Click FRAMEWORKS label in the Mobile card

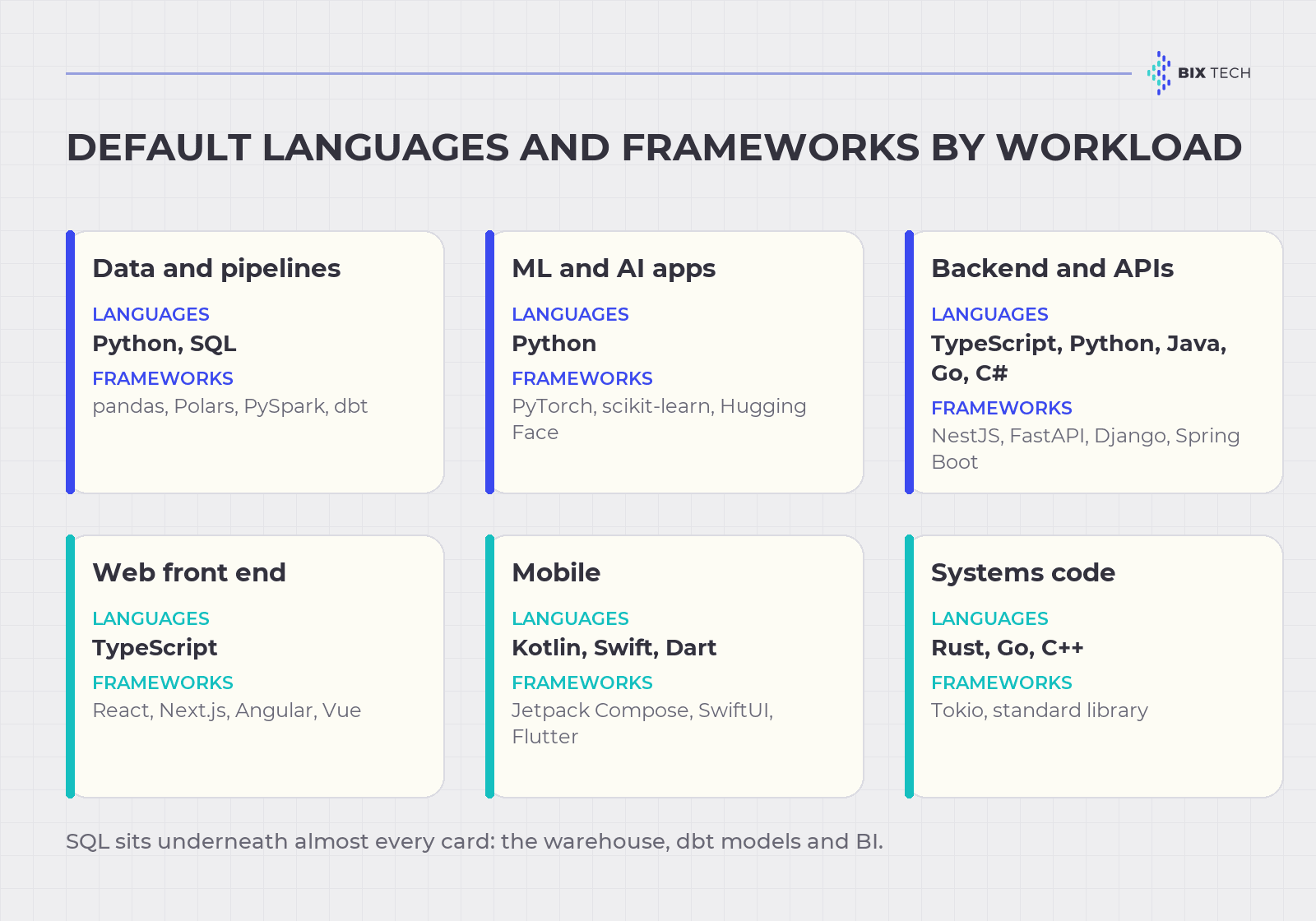(582, 683)
